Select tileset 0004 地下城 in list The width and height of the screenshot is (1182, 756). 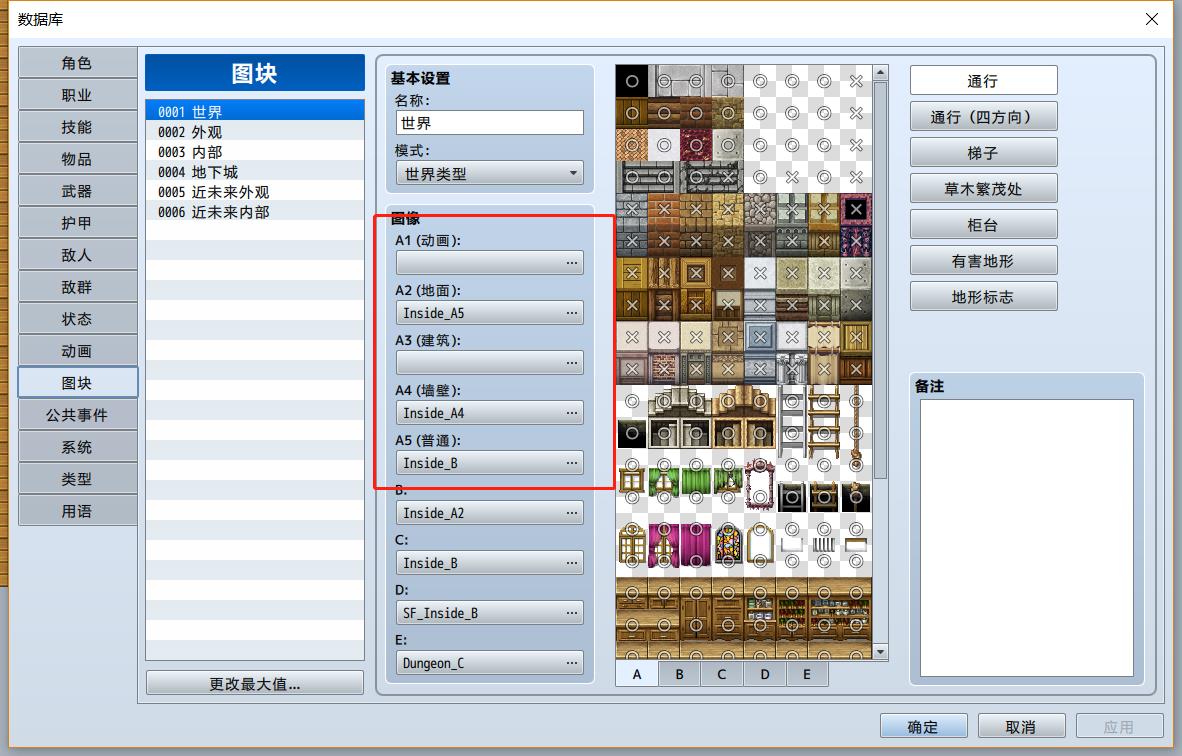(x=255, y=172)
